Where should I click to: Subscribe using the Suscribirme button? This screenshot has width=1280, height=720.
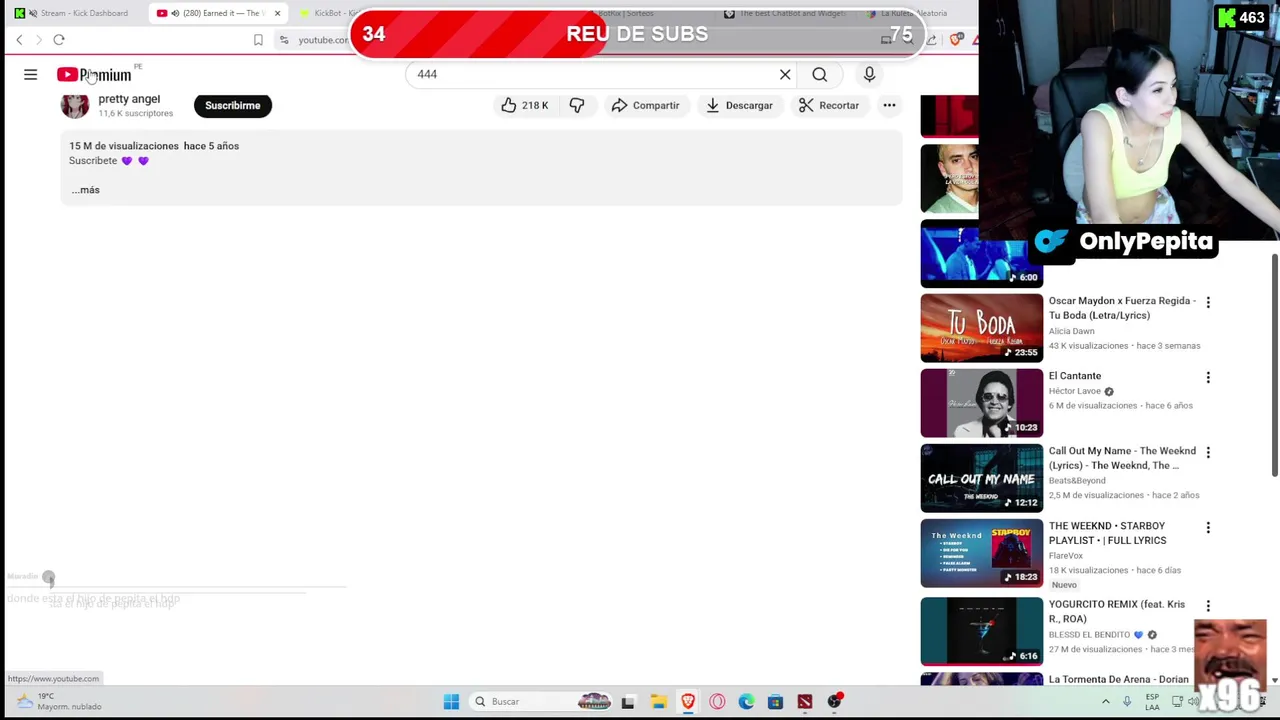click(x=233, y=105)
